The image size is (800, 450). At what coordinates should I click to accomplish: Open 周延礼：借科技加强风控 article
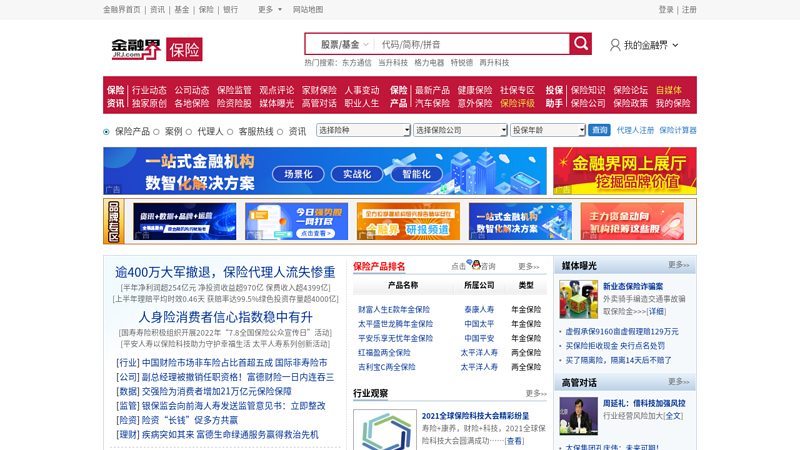point(644,403)
